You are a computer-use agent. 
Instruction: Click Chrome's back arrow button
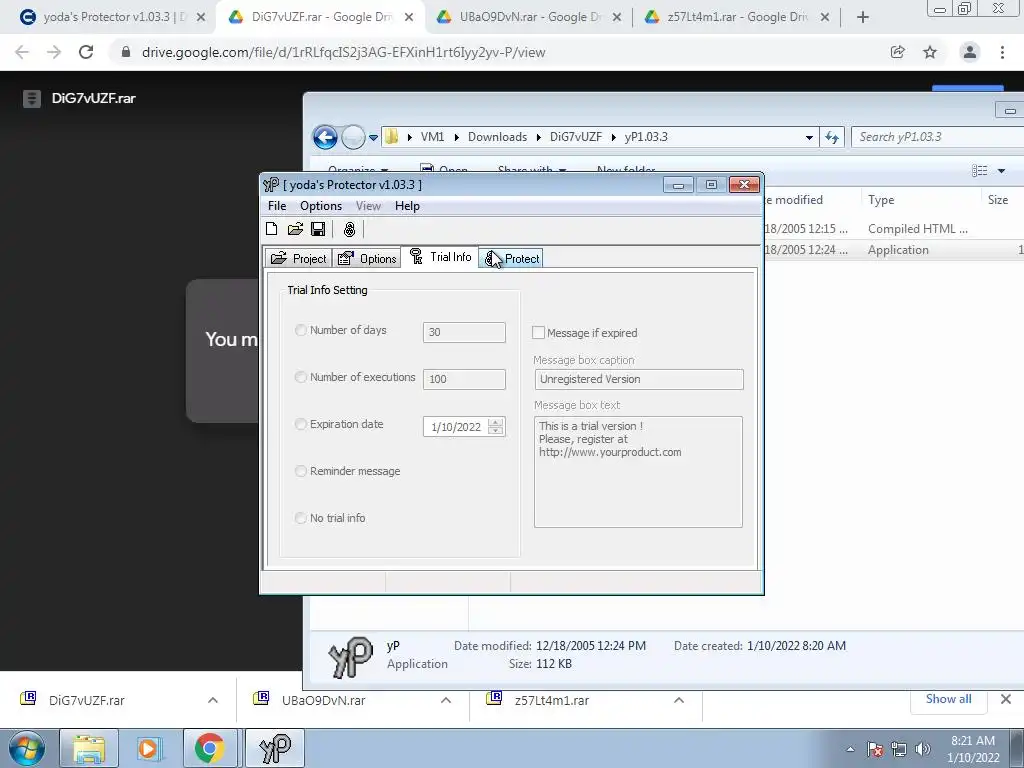22,52
